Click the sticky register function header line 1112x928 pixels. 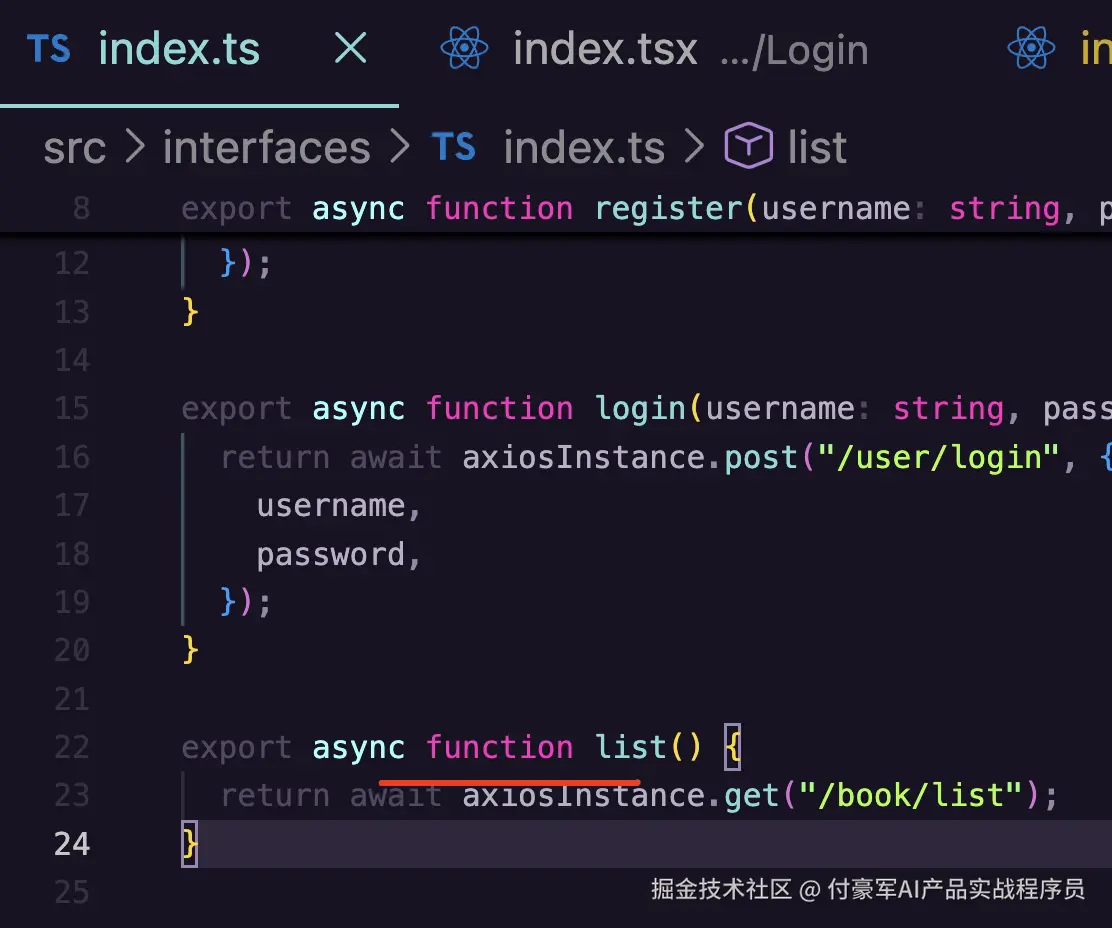556,208
